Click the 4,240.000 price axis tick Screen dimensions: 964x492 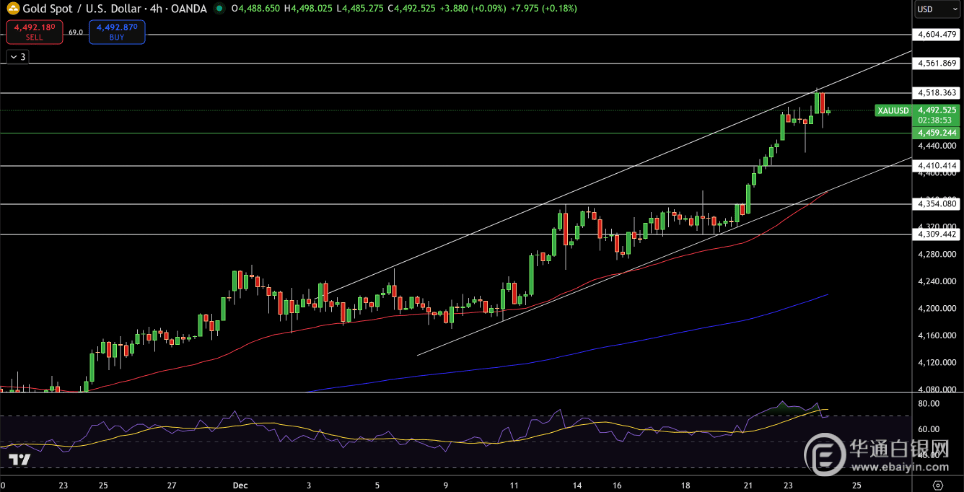938,281
